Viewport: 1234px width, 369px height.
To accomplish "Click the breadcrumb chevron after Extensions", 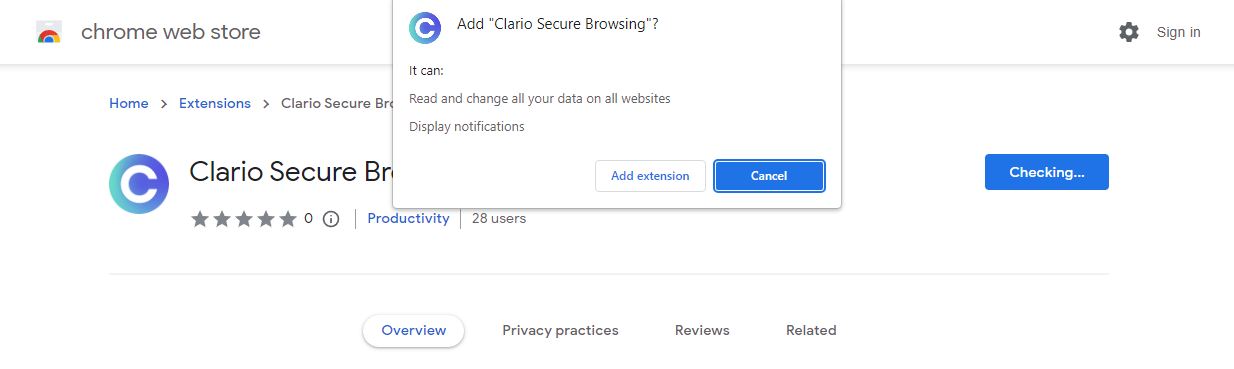I will click(266, 104).
